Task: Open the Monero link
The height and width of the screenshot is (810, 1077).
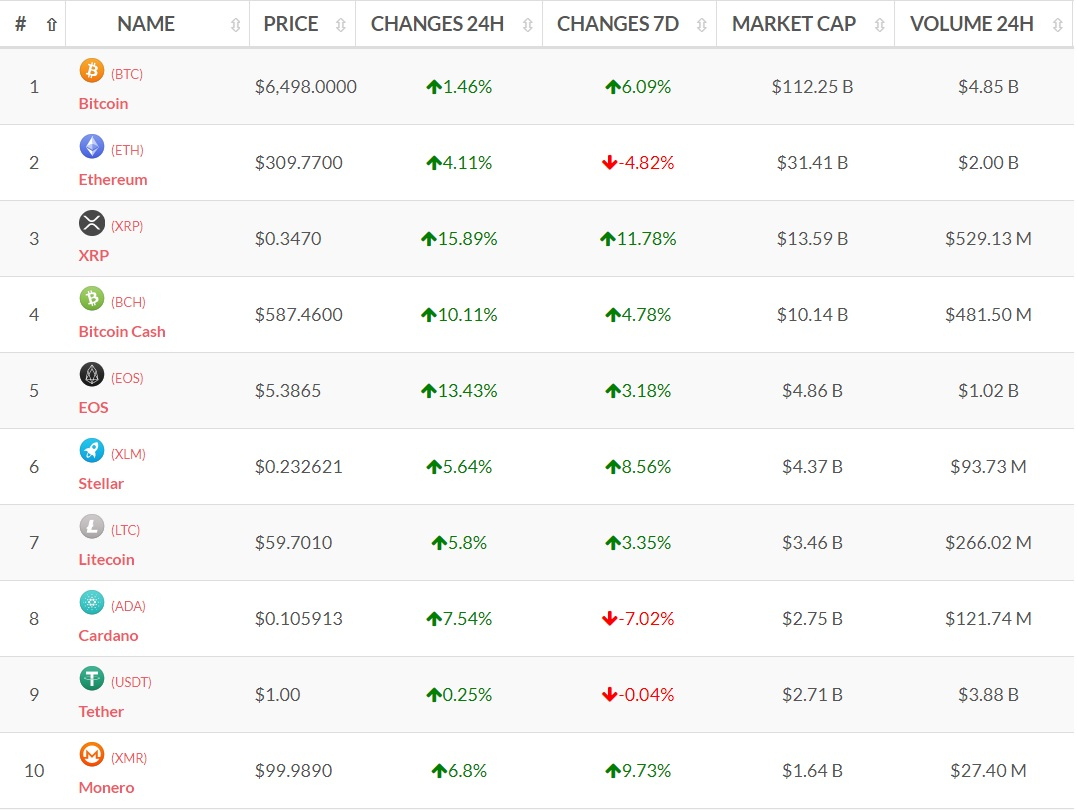Action: 106,788
